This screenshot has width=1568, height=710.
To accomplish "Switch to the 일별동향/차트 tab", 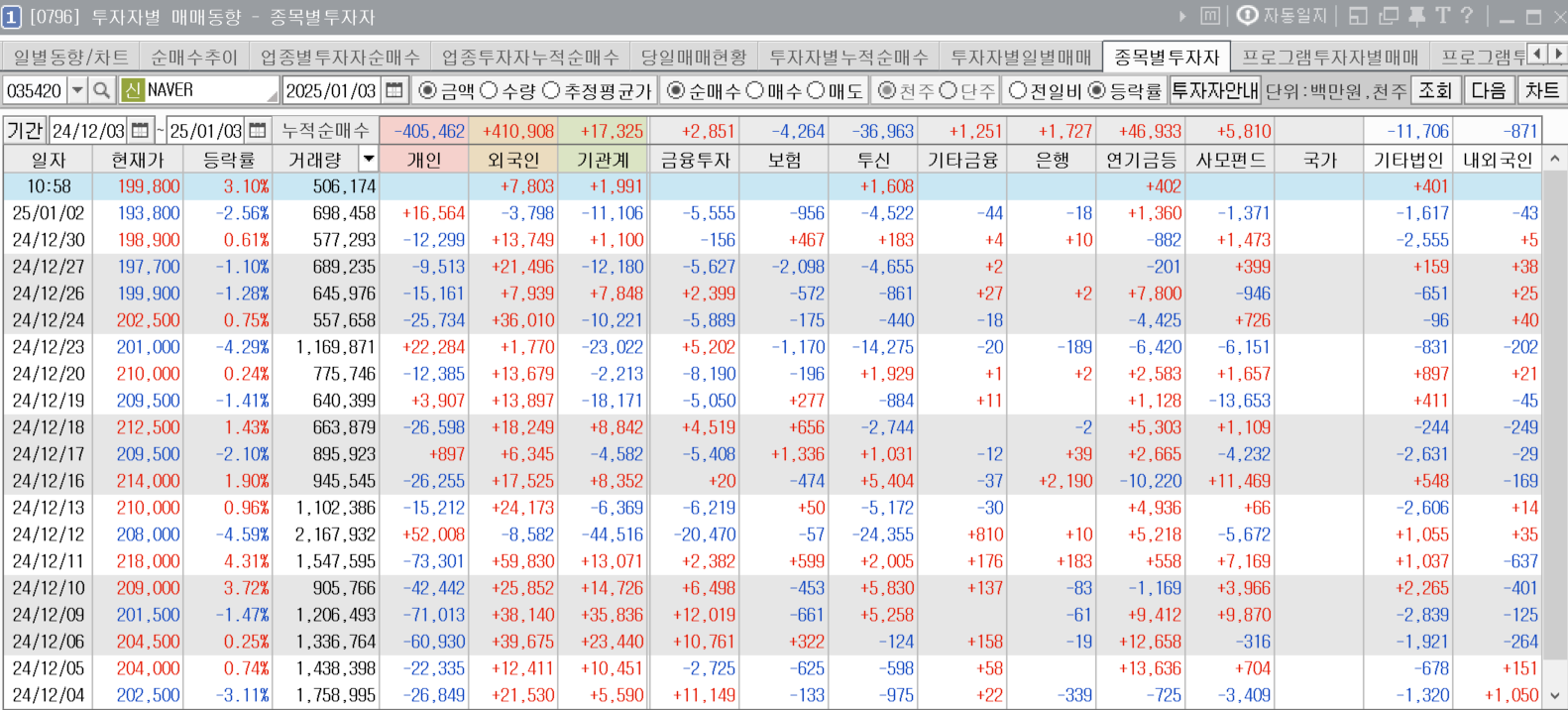I will [x=70, y=58].
